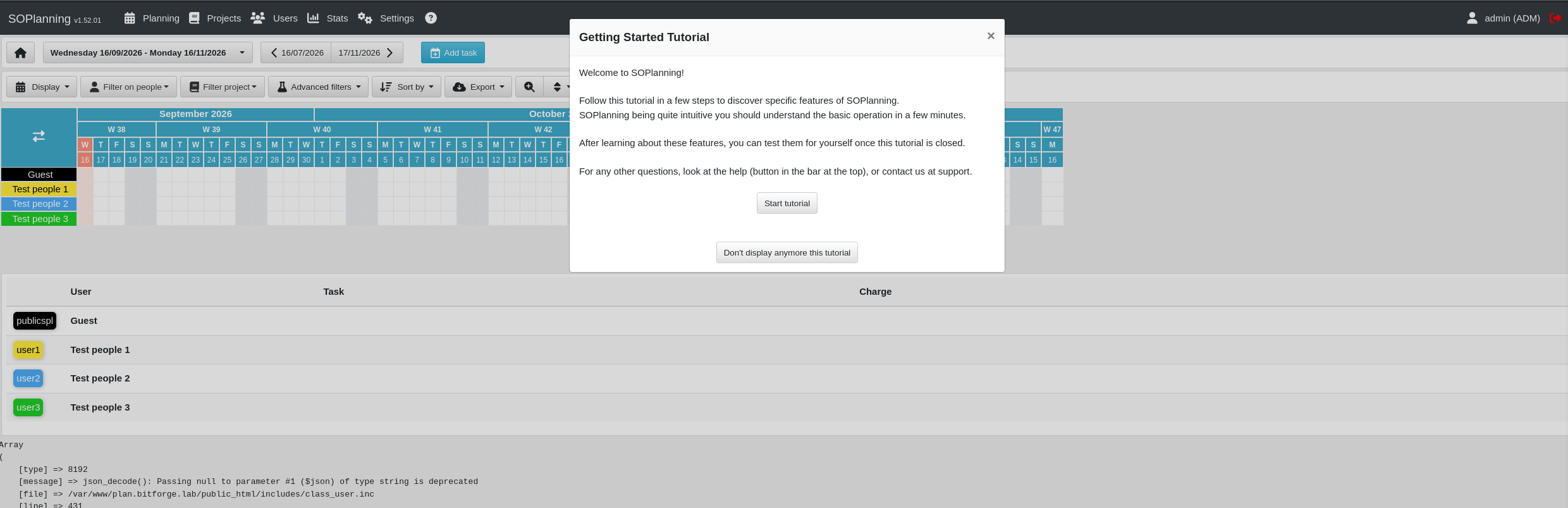Open the Users group icon
Screen dimensions: 1568x508
[x=257, y=18]
